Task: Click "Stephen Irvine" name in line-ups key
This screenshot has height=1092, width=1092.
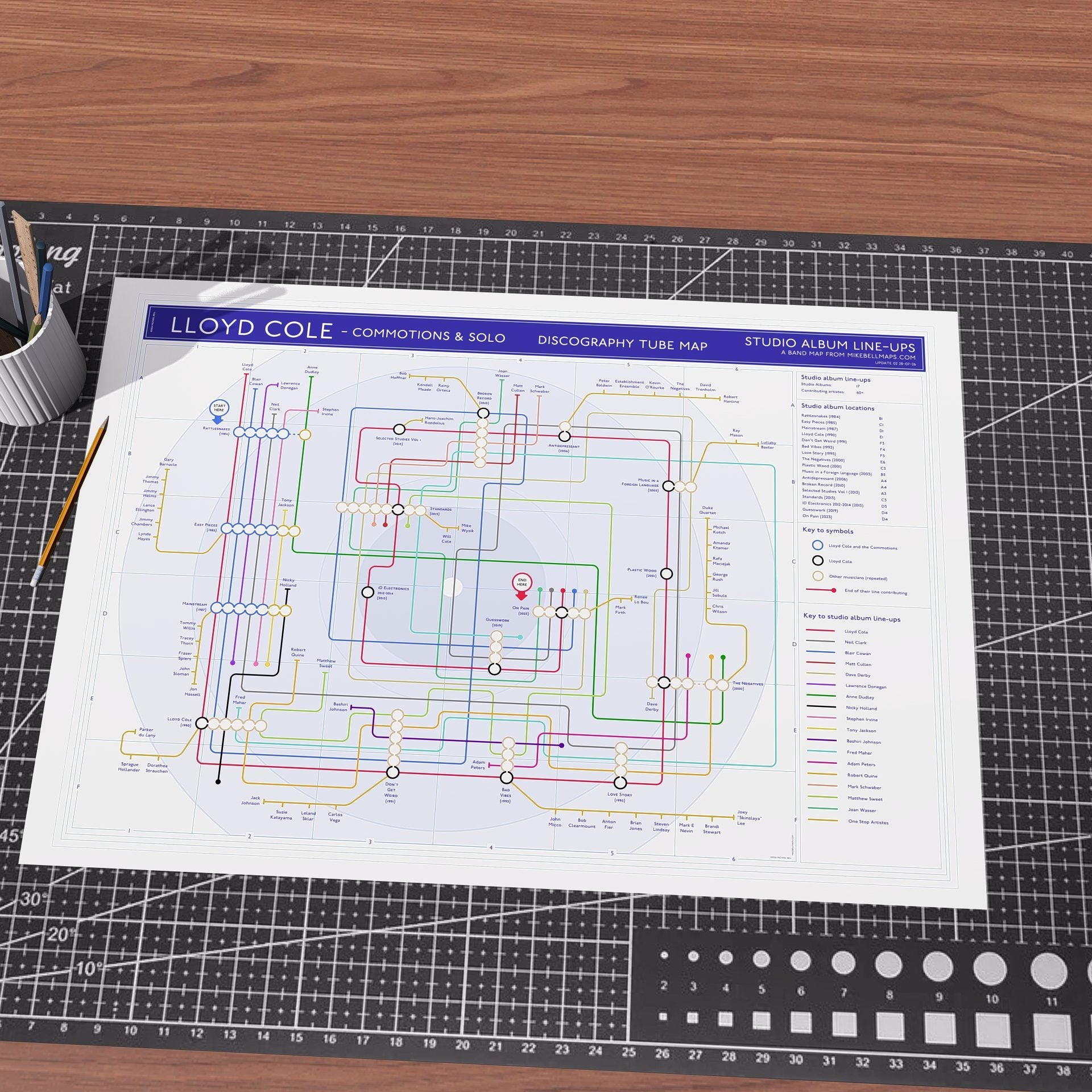Action: (x=862, y=719)
